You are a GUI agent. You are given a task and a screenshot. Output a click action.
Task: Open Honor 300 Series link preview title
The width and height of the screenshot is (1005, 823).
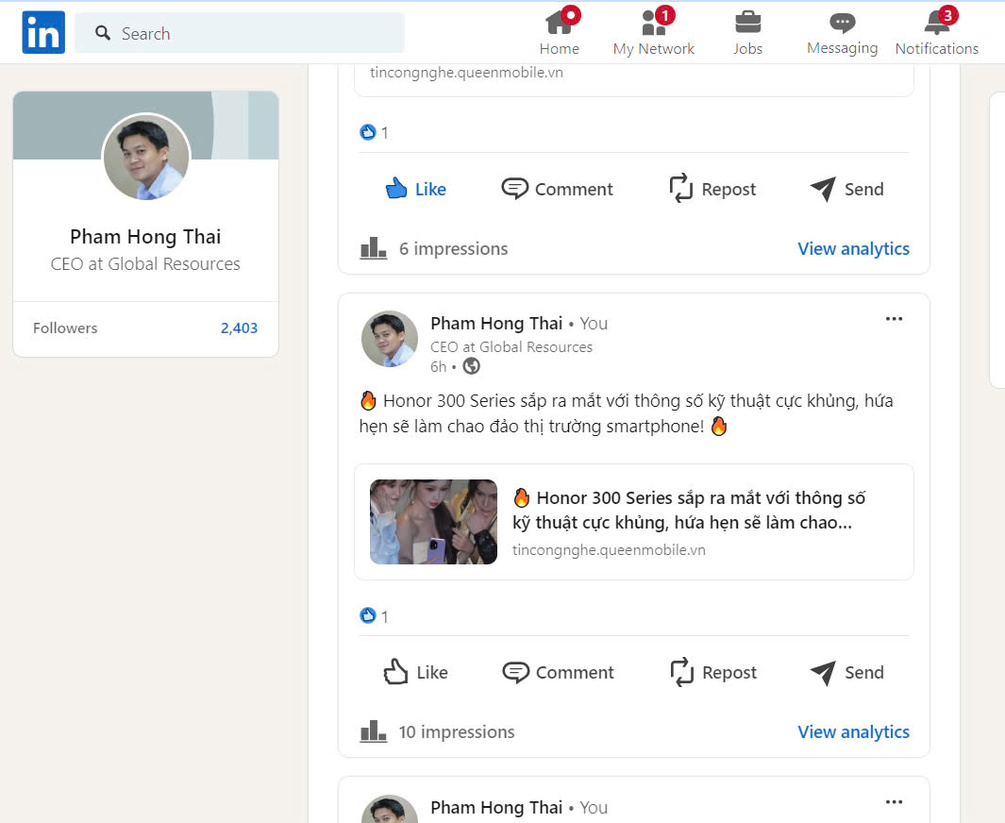point(689,510)
